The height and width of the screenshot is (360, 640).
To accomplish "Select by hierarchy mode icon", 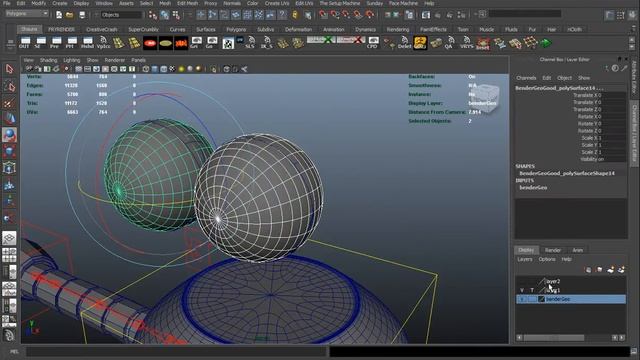I will coord(153,15).
